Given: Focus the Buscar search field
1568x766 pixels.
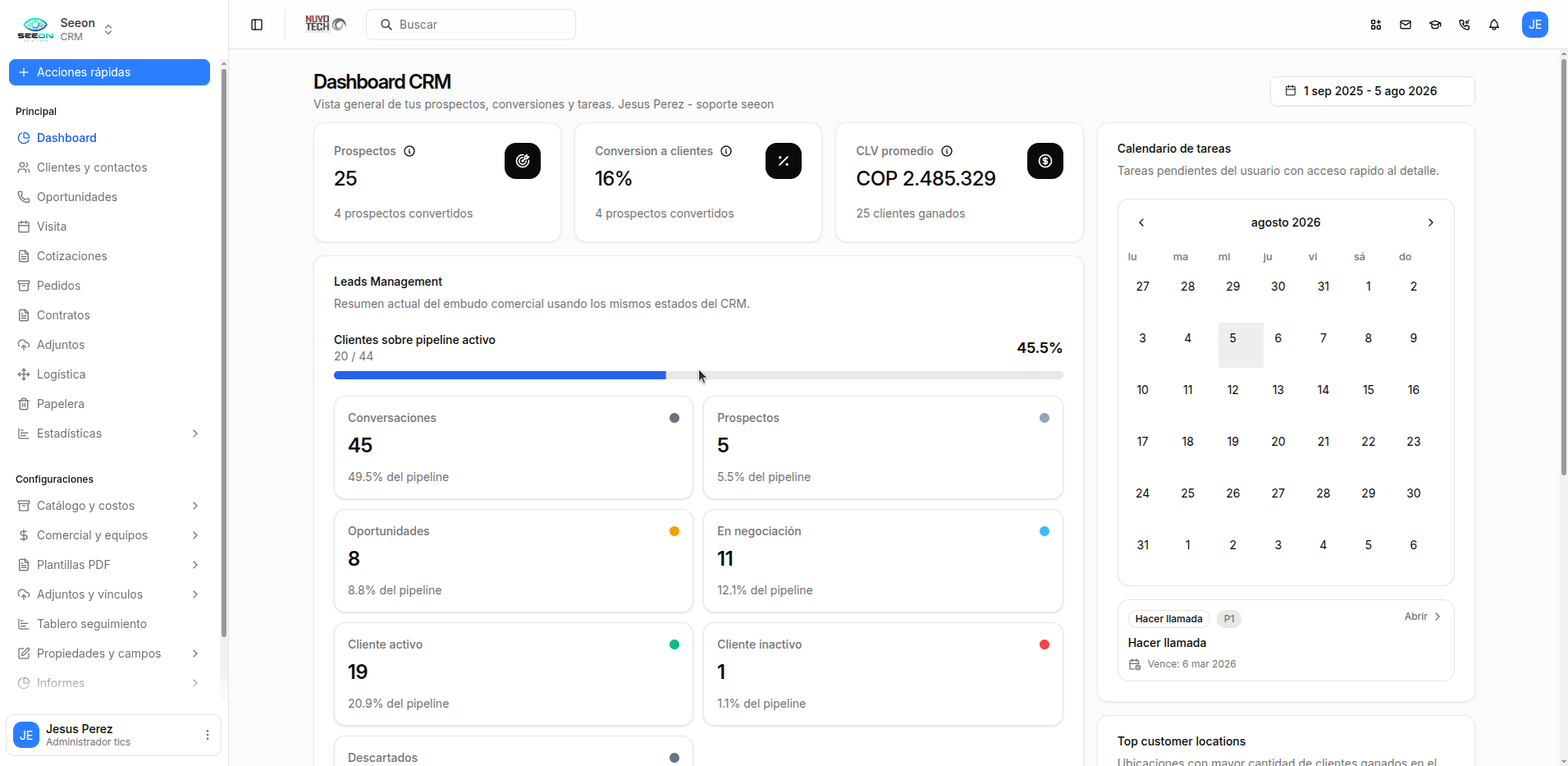Looking at the screenshot, I should pyautogui.click(x=471, y=25).
